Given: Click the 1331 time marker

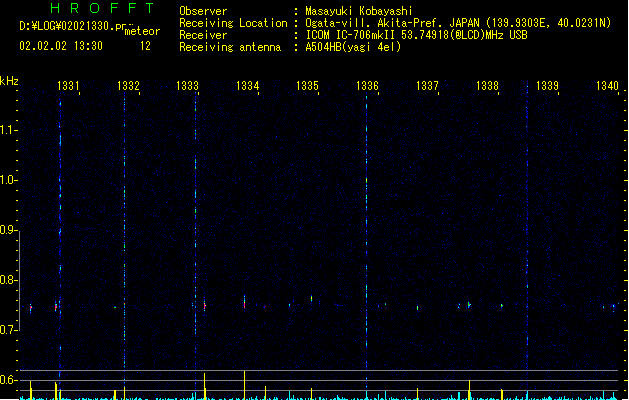Looking at the screenshot, I should pyautogui.click(x=68, y=85).
